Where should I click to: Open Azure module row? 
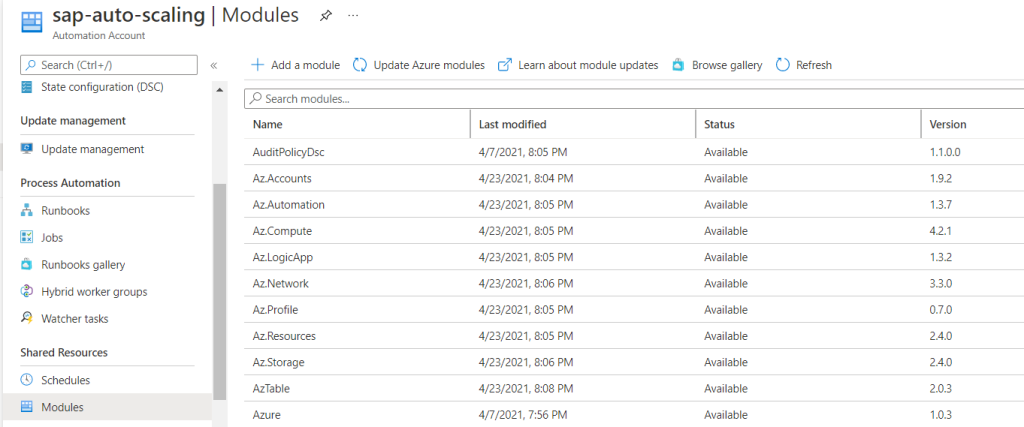[633, 415]
